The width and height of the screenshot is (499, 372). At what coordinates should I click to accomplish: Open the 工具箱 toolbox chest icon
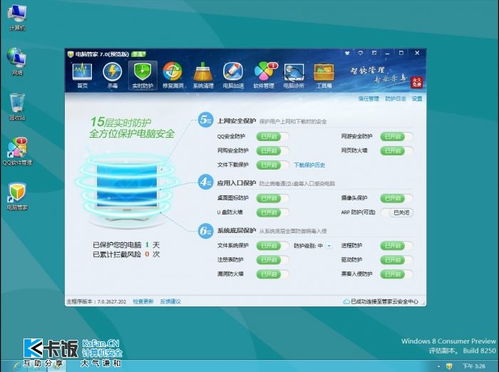pos(324,75)
